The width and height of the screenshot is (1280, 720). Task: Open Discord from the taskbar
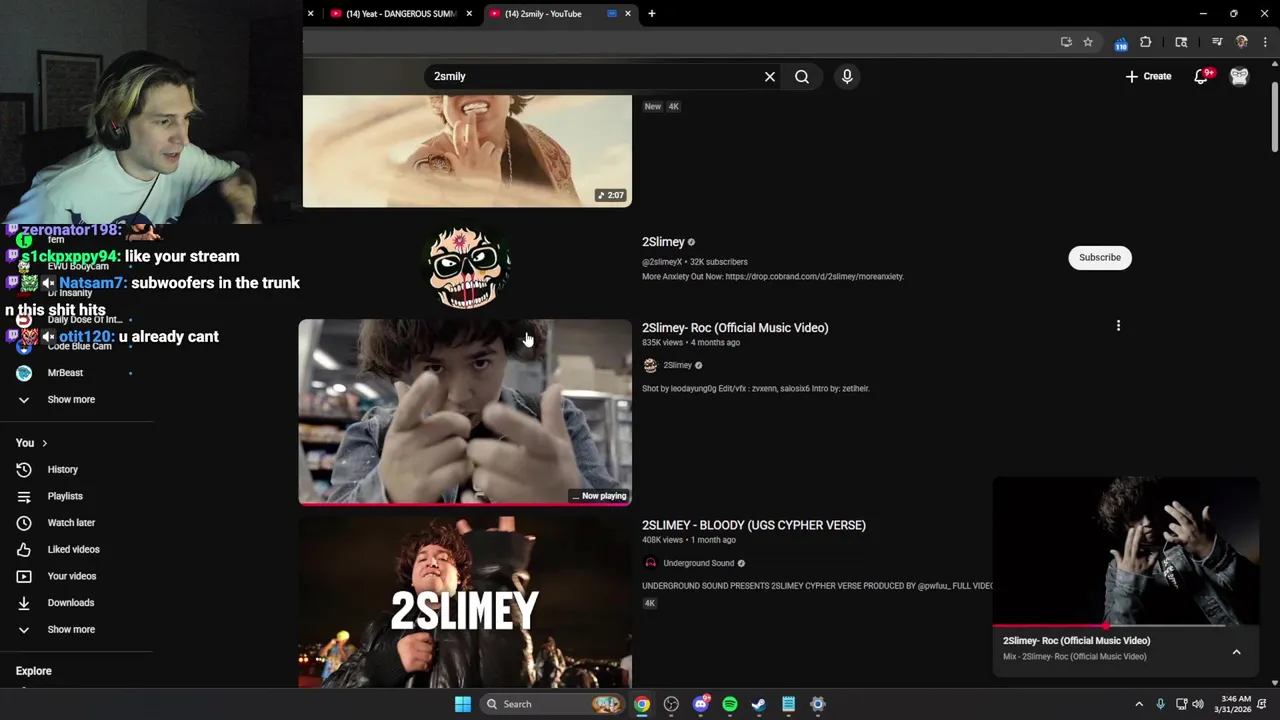click(x=701, y=704)
